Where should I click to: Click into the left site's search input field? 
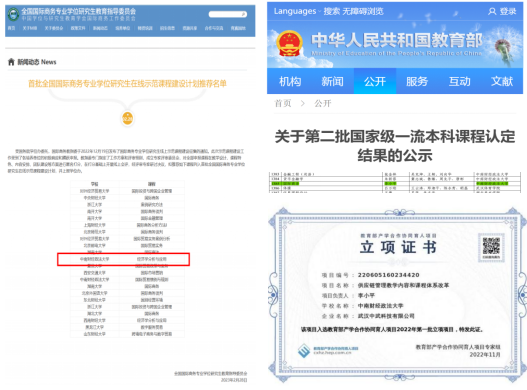tap(225, 14)
